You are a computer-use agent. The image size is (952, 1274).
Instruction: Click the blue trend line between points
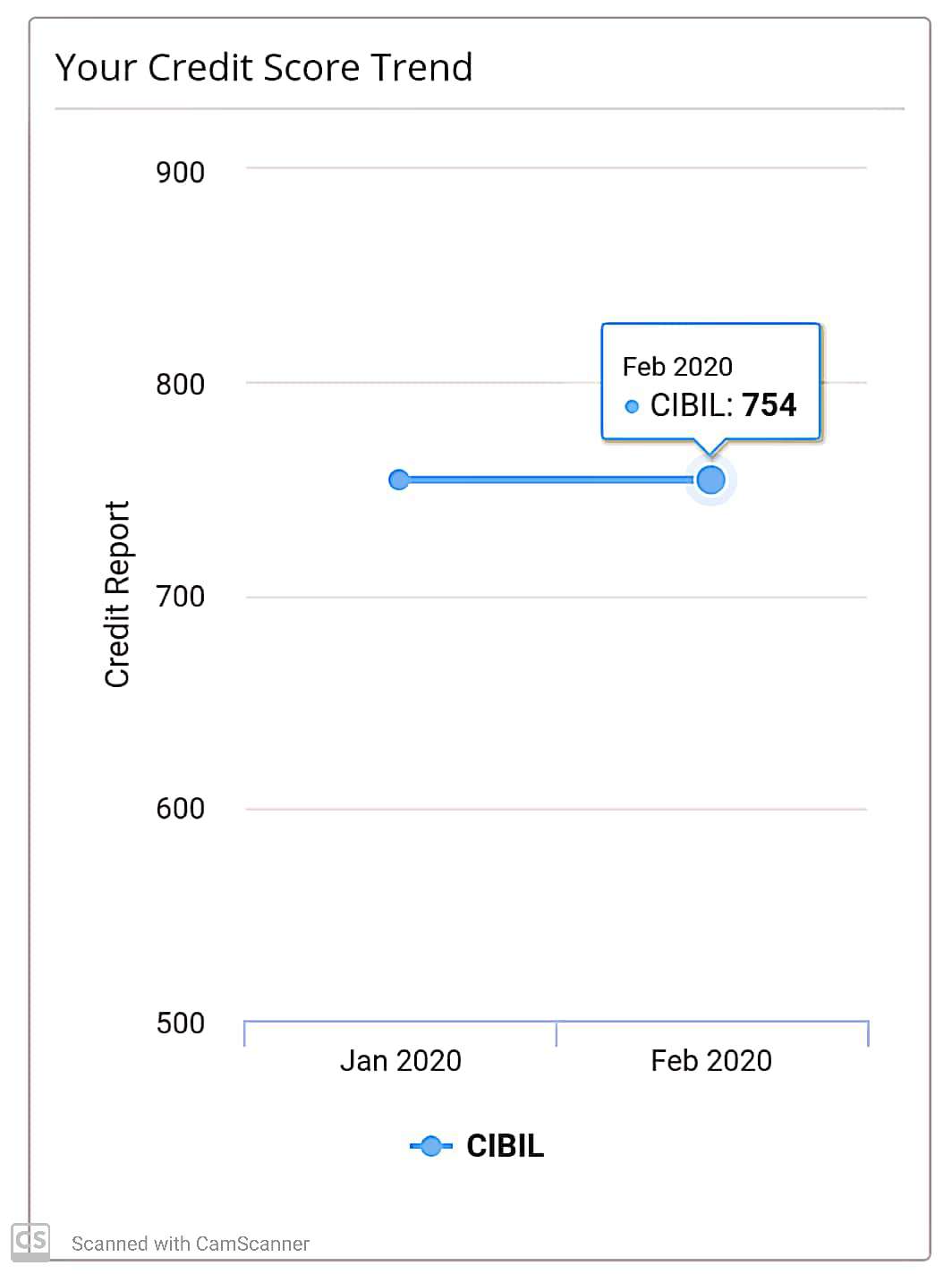[552, 480]
